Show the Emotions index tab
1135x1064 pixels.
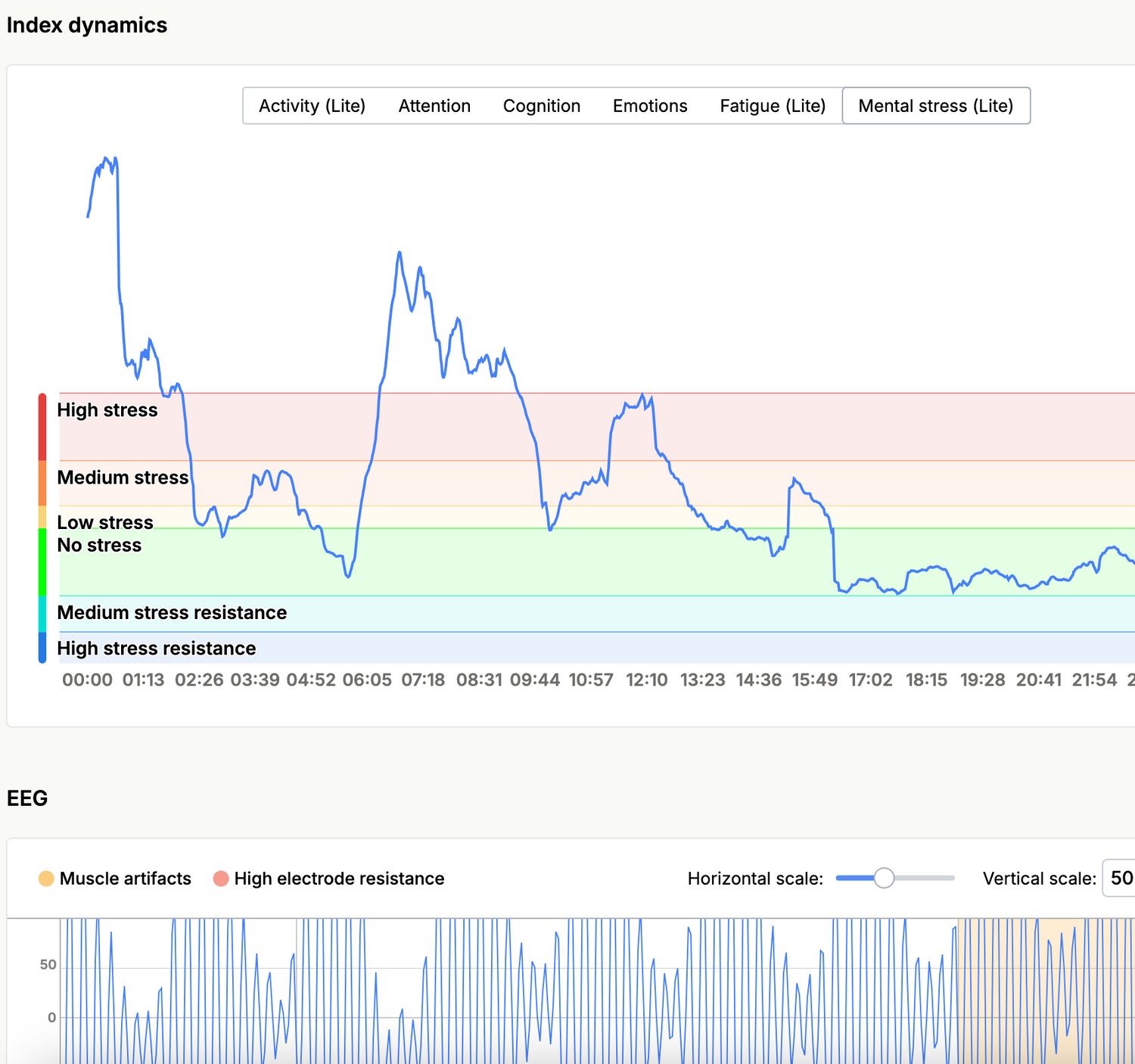[x=650, y=106]
